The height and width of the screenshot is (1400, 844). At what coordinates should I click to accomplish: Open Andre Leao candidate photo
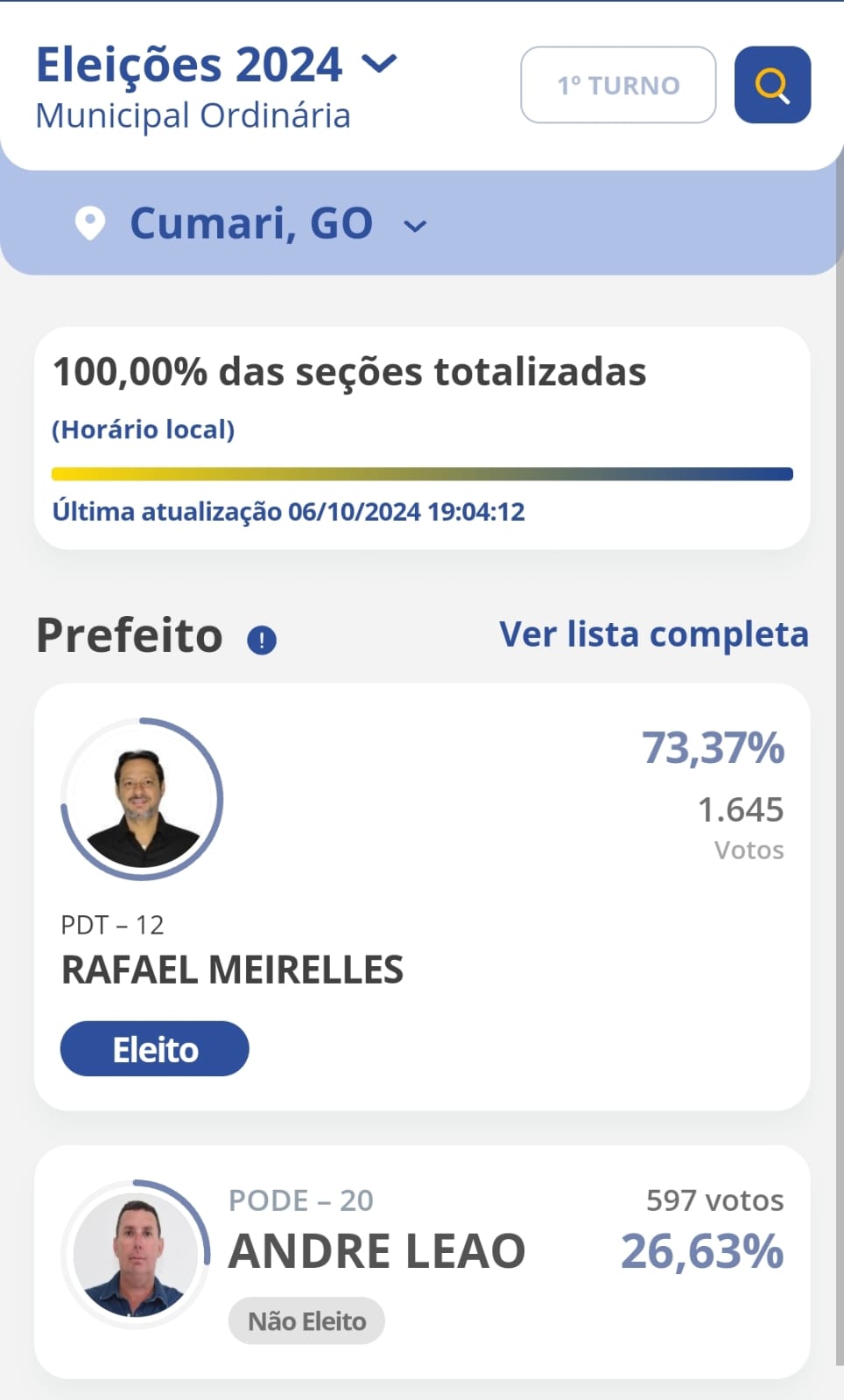(x=136, y=1255)
